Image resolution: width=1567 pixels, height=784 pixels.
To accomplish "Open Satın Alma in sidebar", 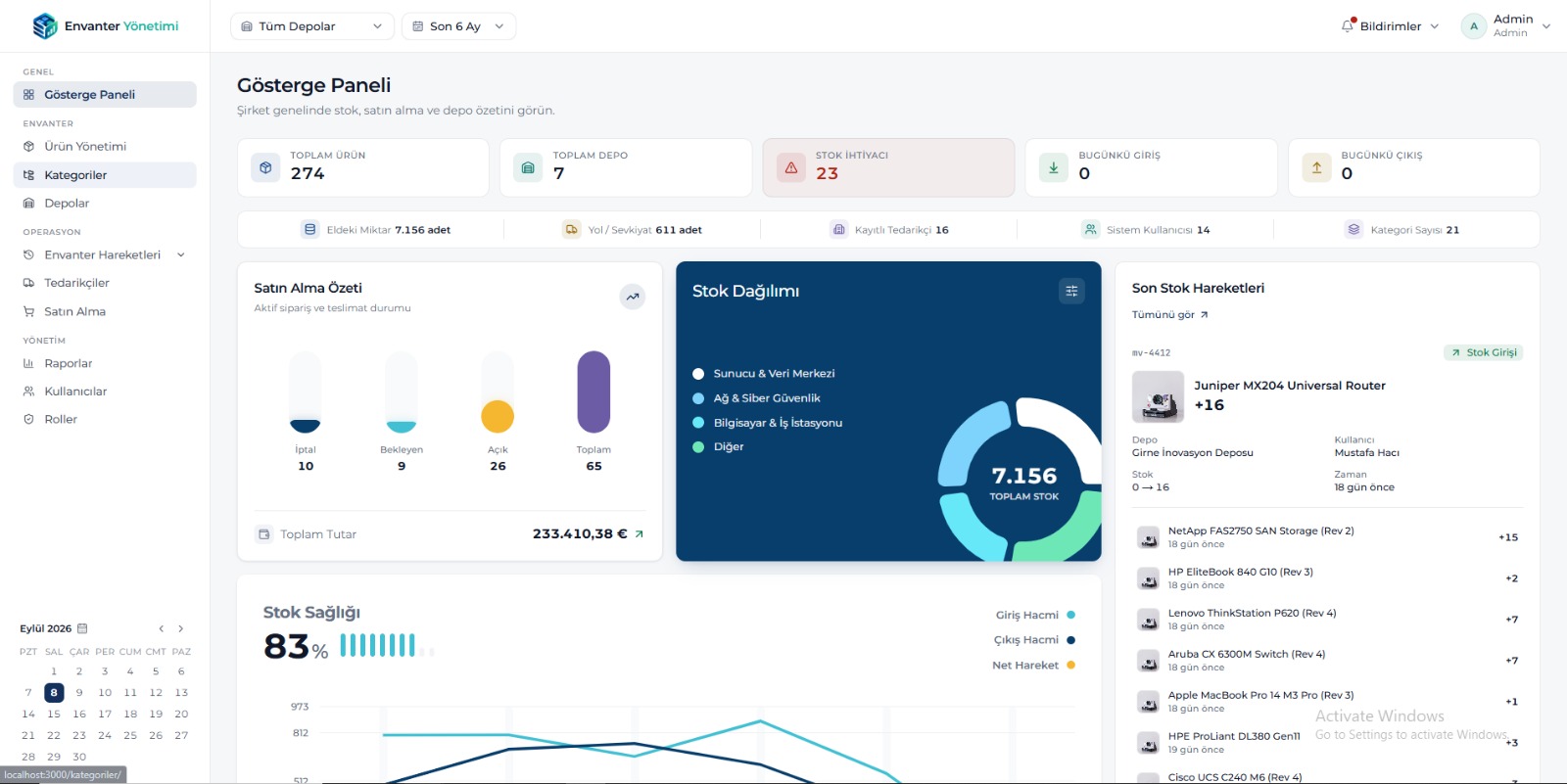I will pos(105,311).
